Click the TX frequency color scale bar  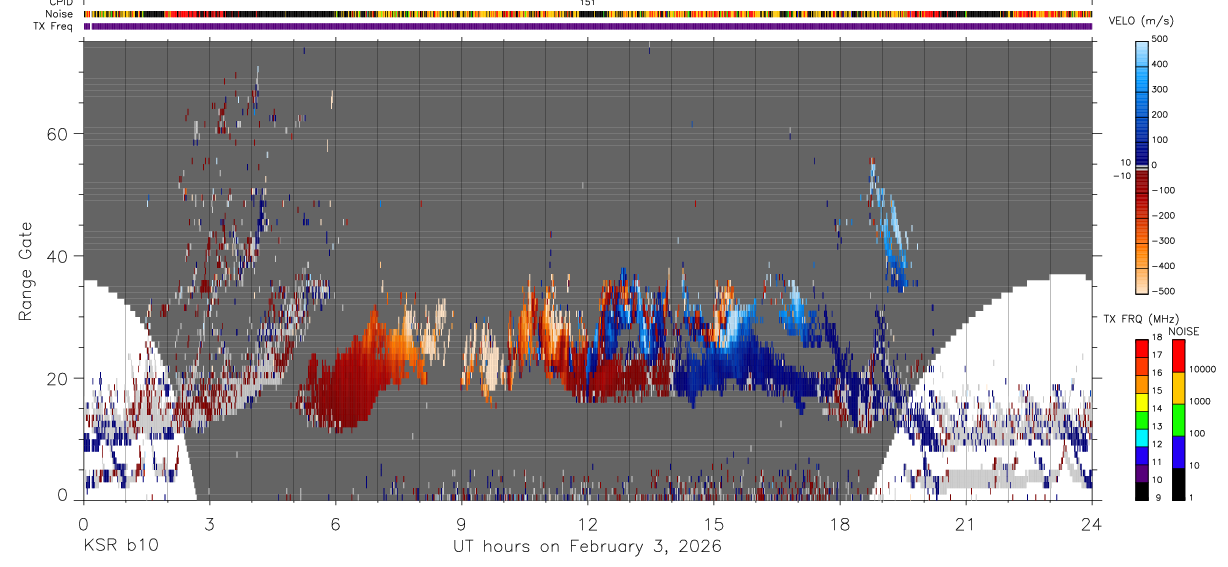click(x=1142, y=419)
